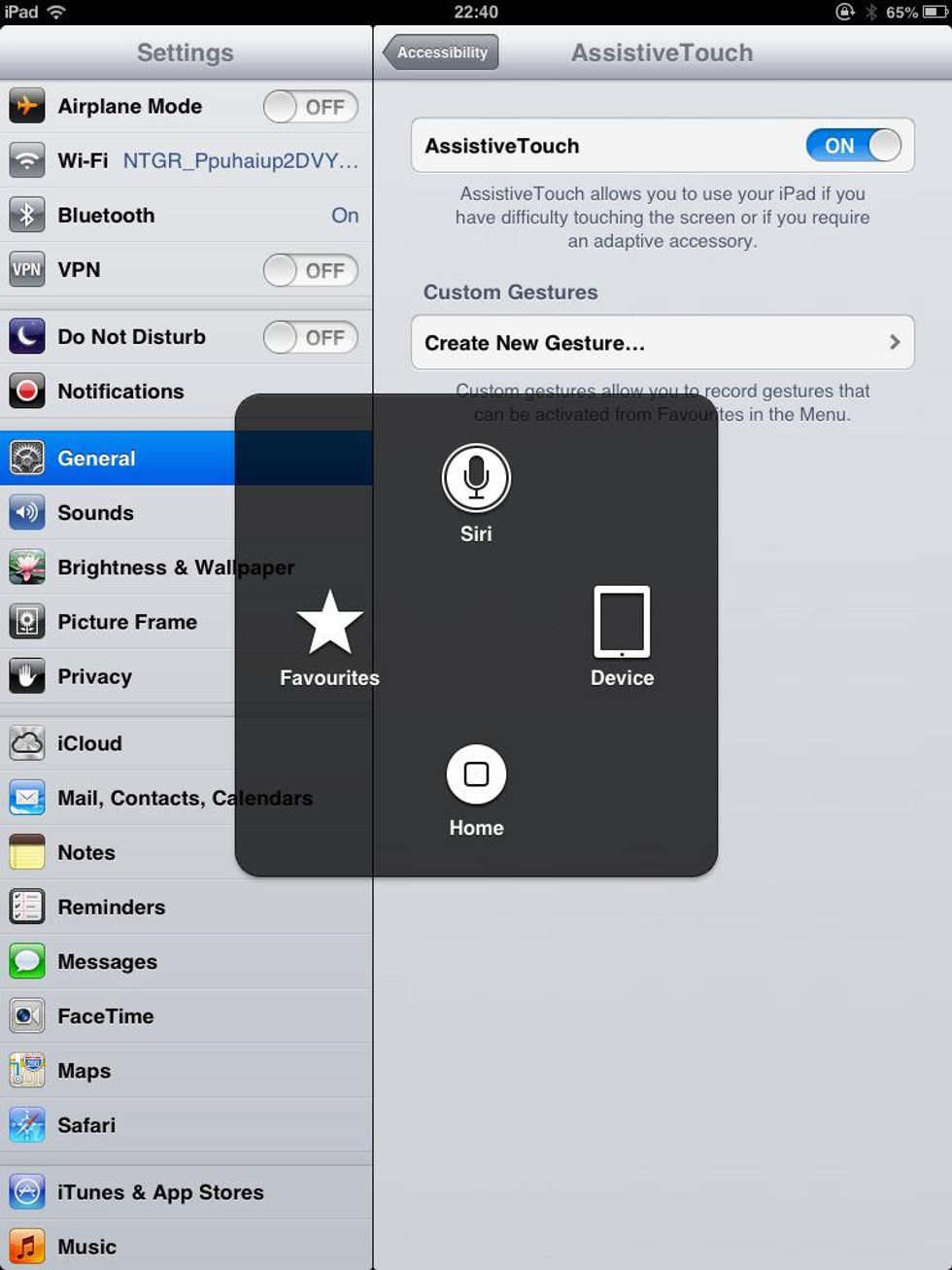The height and width of the screenshot is (1270, 952).
Task: Expand Create New Gesture chevron
Action: click(x=894, y=342)
